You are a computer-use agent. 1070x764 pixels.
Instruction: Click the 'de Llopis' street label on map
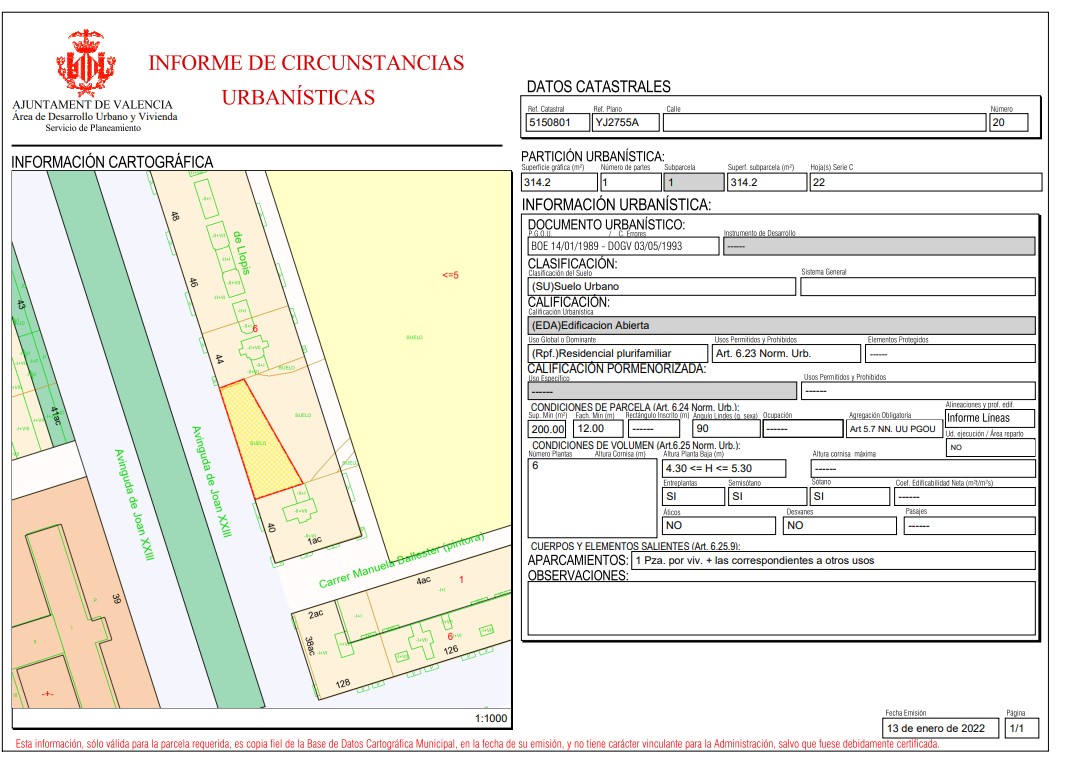pos(242,252)
